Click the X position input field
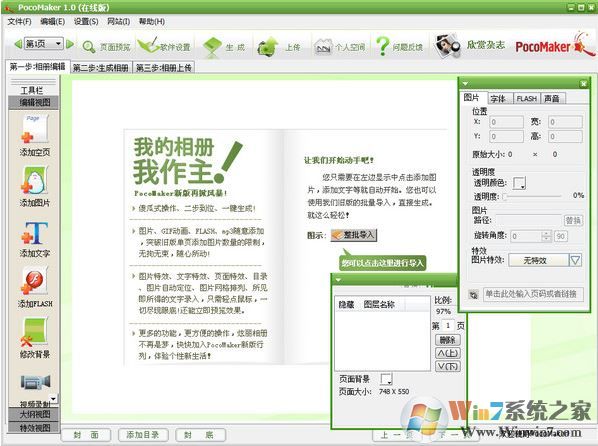The image size is (598, 446). 506,122
